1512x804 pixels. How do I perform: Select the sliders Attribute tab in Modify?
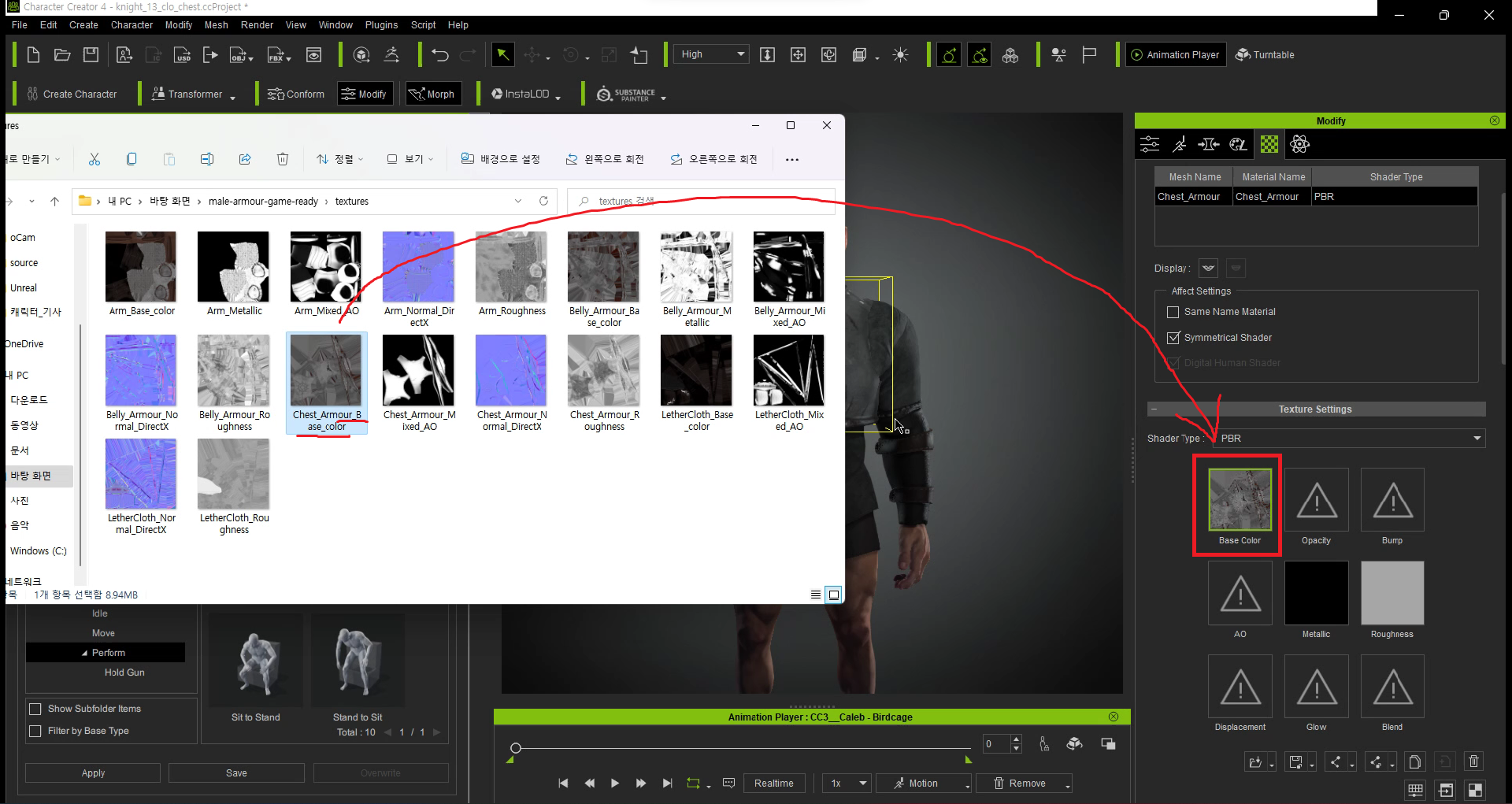[x=1150, y=144]
